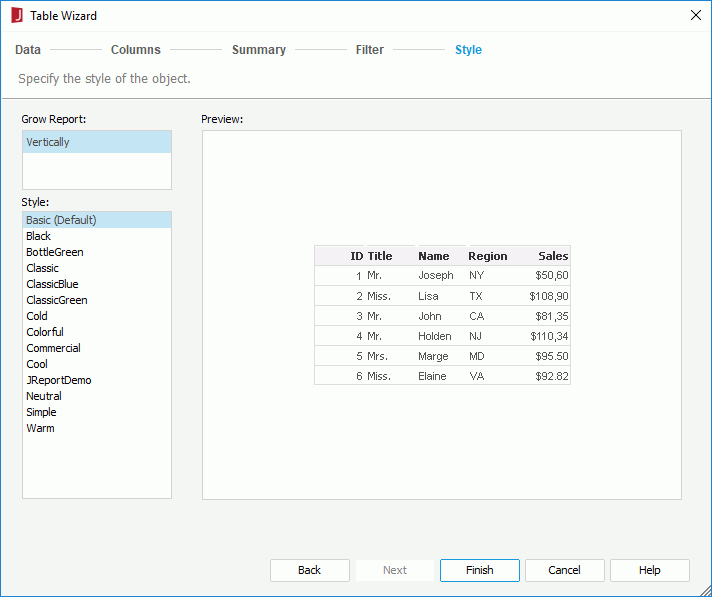
Task: Click the window resize grip corner
Action: (x=706, y=591)
